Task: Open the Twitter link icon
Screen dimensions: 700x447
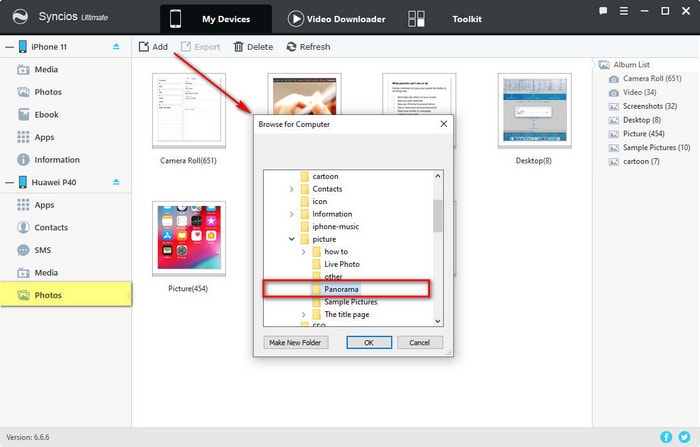Action: pos(684,437)
